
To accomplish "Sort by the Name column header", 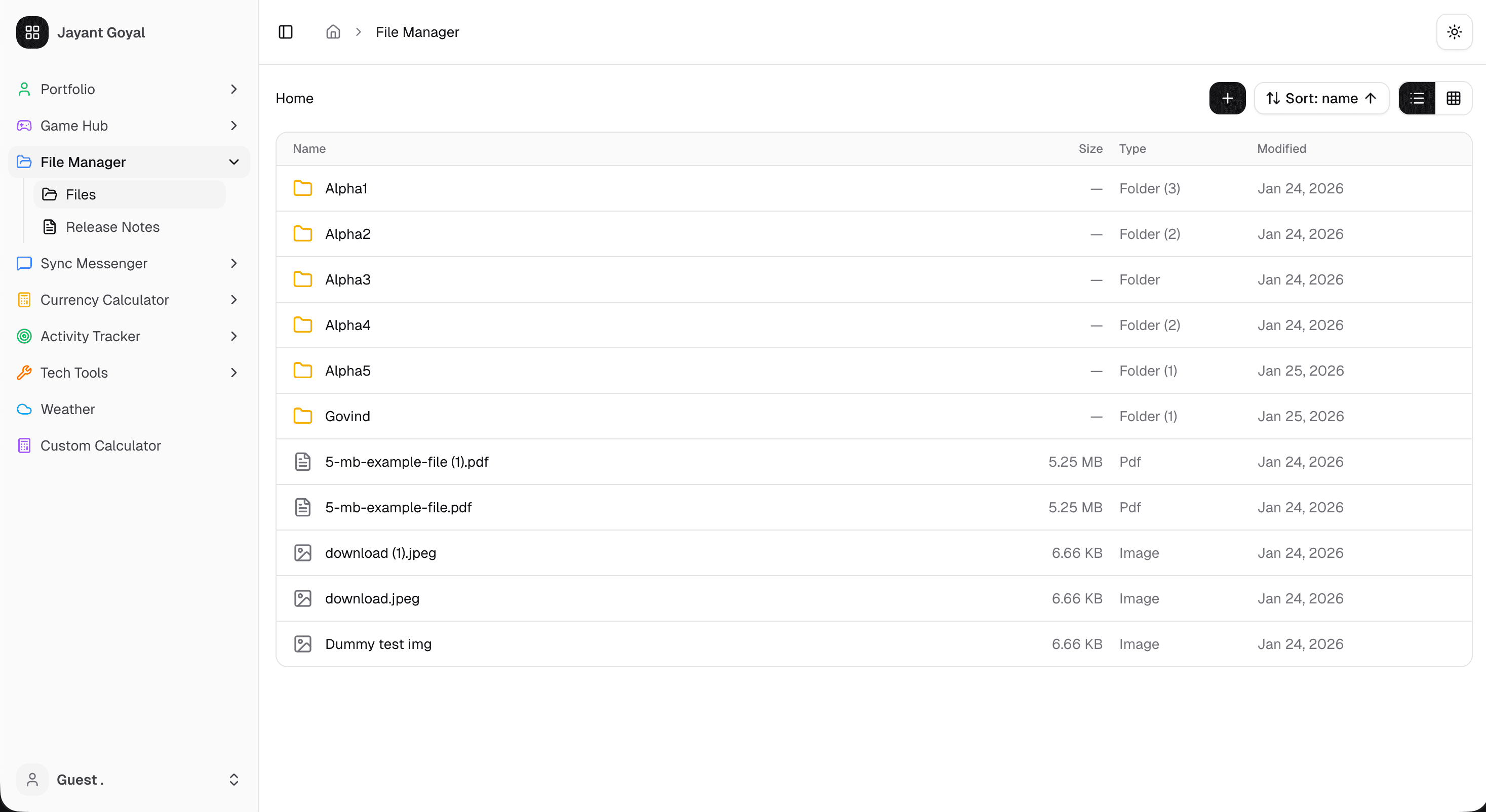I will (x=309, y=148).
